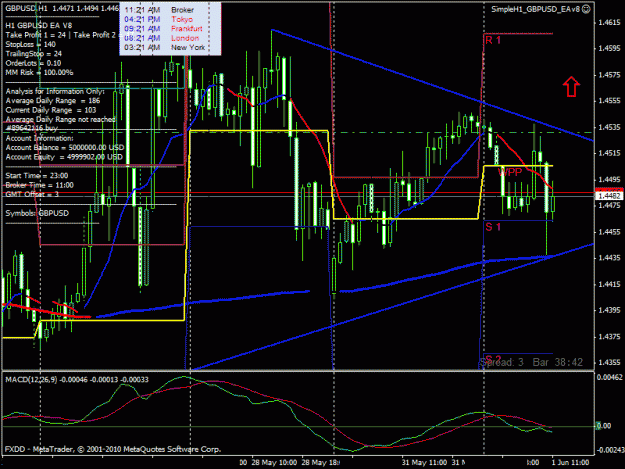
Task: Click 'Average Daily Range not reached' text
Action: (x=61, y=120)
